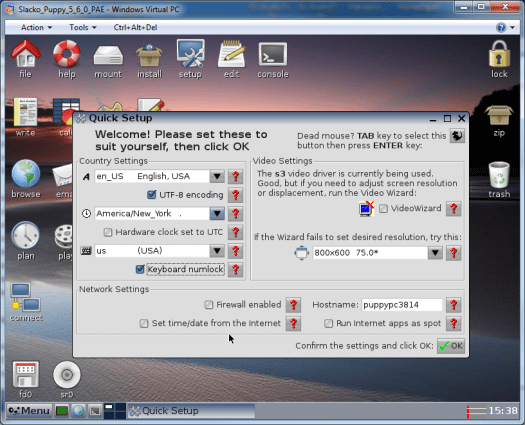Open the Tools menu

(x=83, y=27)
